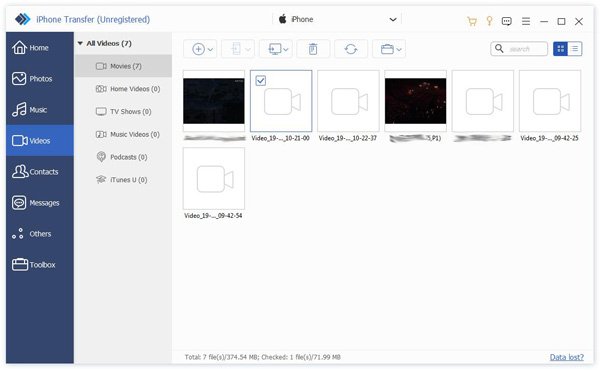Open the Export to device dropdown arrow
Screen dimensions: 600x370
(248, 49)
